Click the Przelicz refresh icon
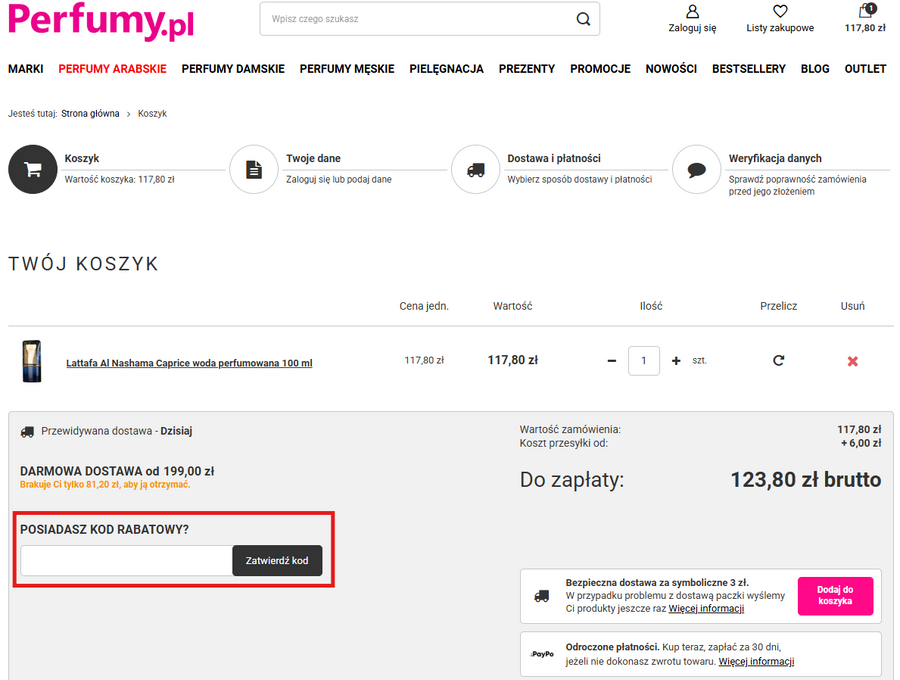 coord(778,361)
